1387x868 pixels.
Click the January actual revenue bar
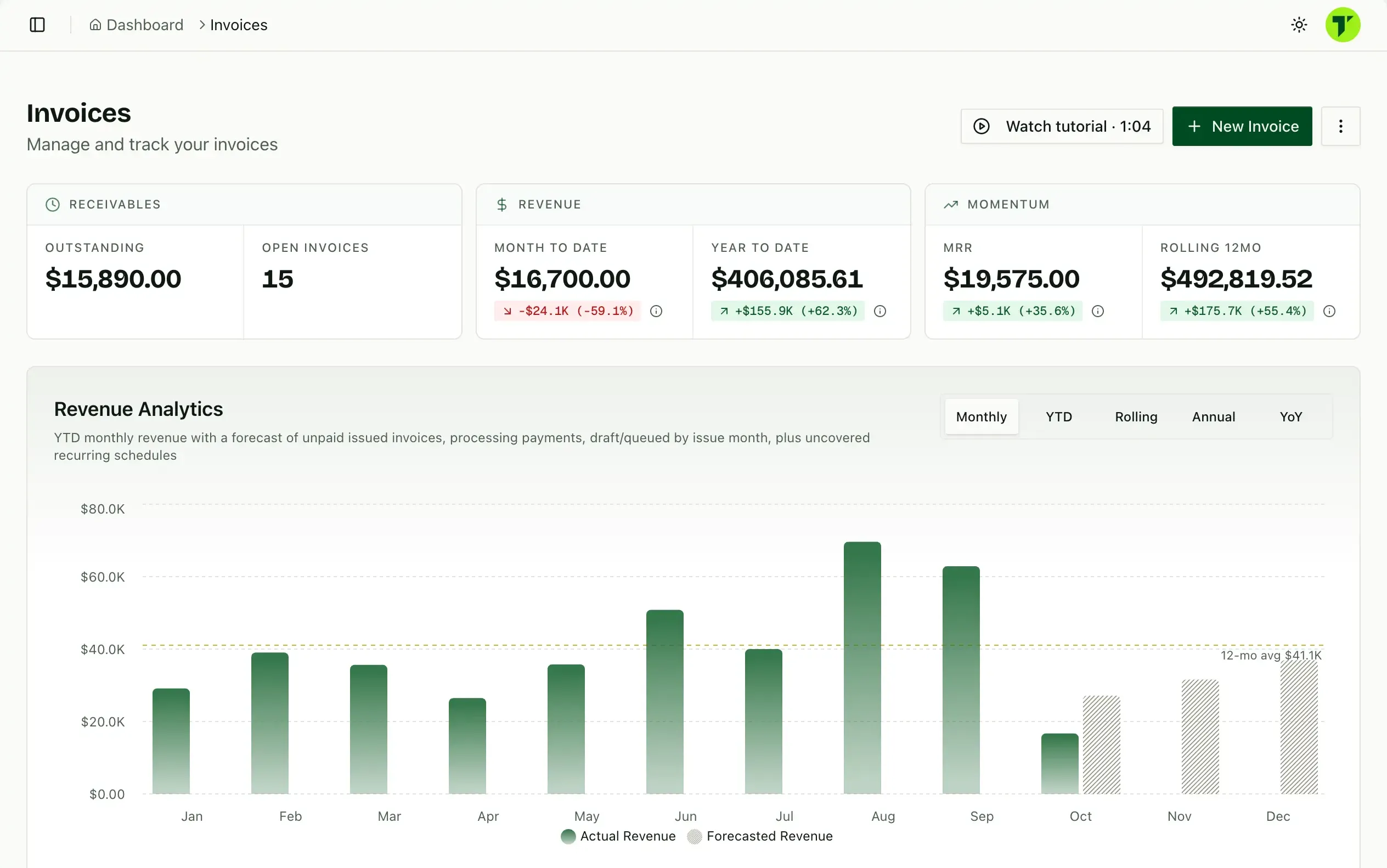pos(171,742)
